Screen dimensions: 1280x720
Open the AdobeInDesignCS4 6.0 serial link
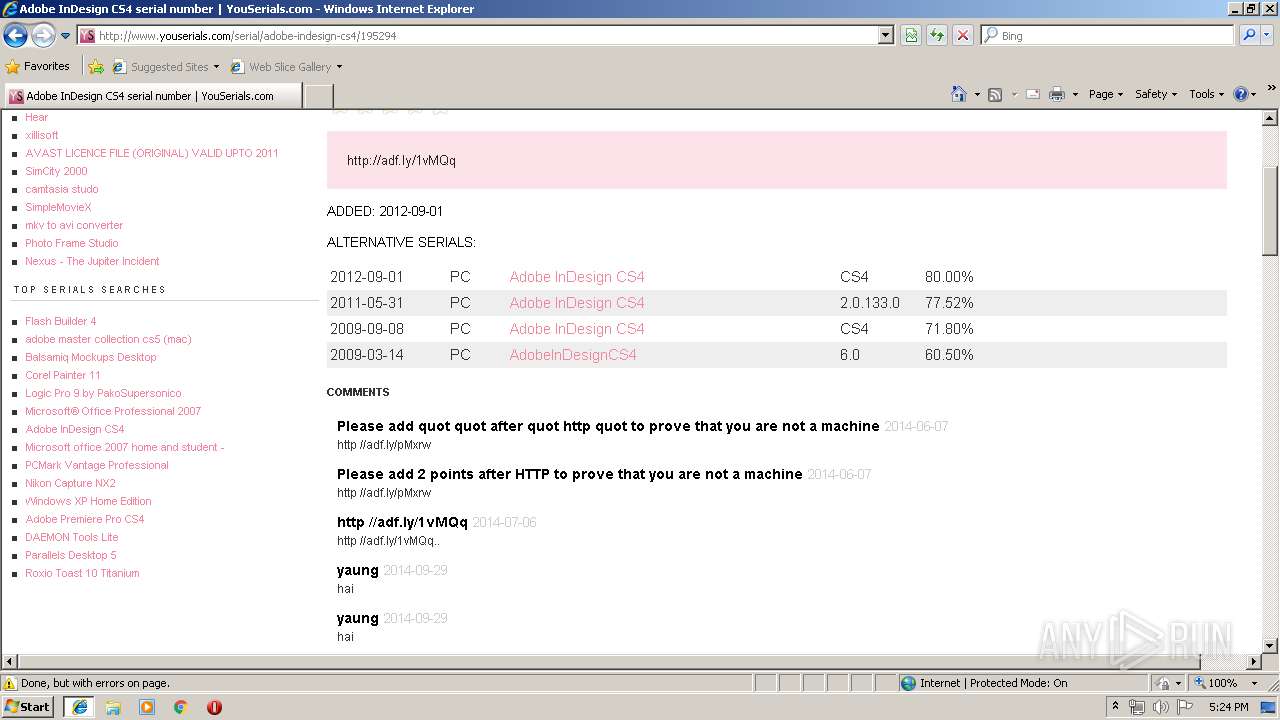tap(573, 355)
